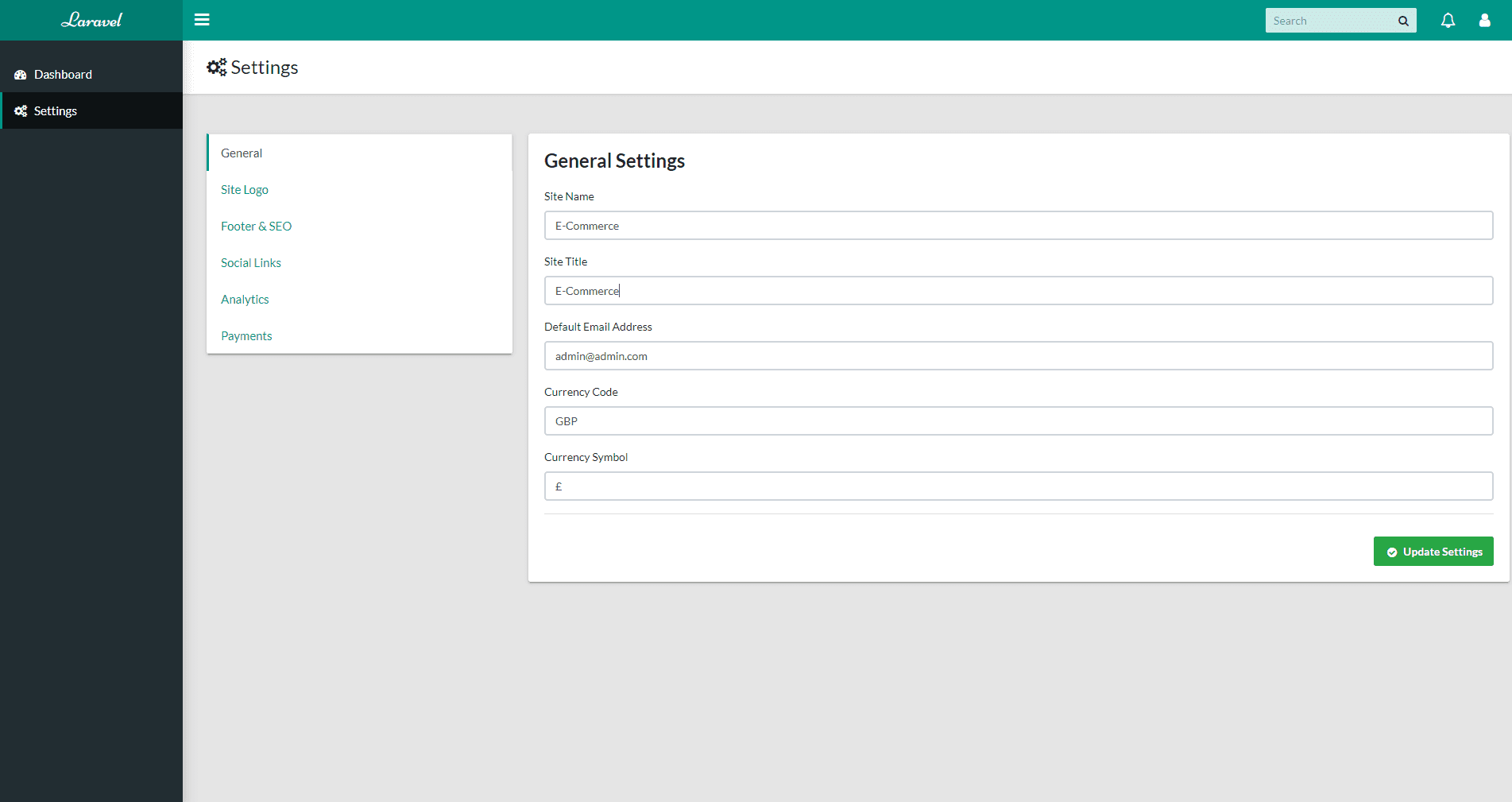Open the Footer & SEO section

(x=256, y=226)
